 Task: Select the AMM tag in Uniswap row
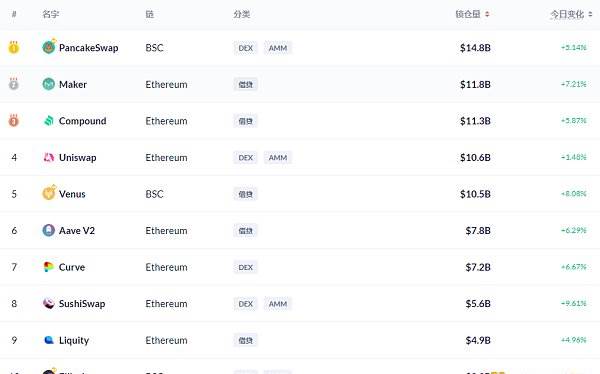coord(278,157)
